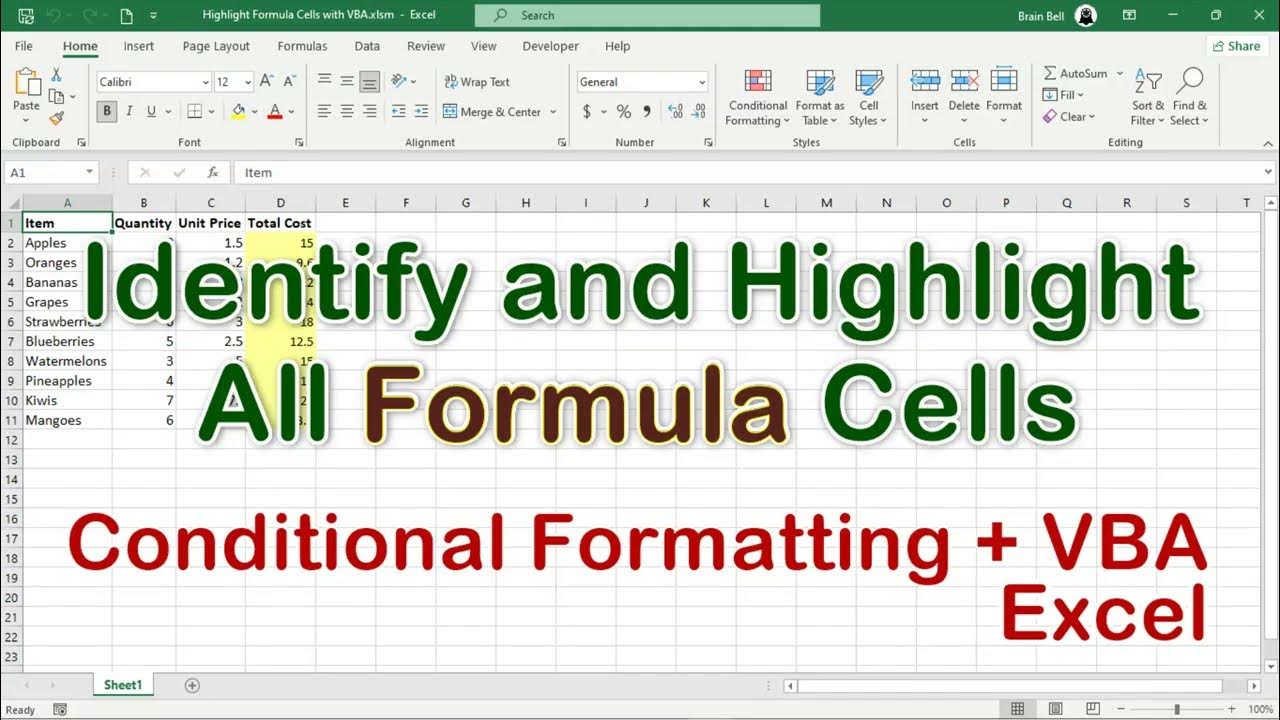This screenshot has width=1280, height=720.
Task: Click the formula bar showing Item
Action: coord(748,172)
